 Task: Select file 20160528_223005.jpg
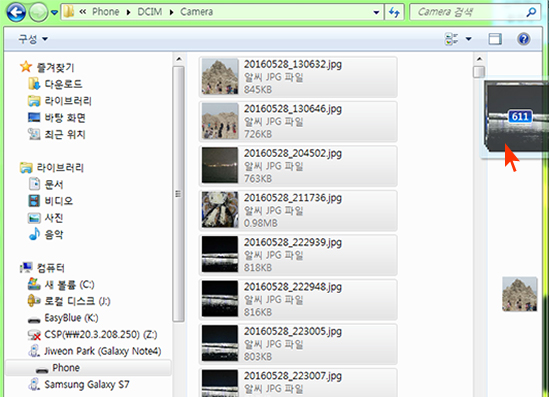pyautogui.click(x=298, y=343)
